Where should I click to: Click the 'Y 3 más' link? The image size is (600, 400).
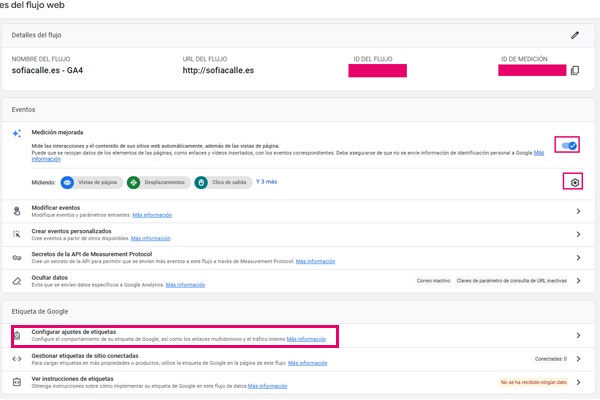click(x=266, y=182)
